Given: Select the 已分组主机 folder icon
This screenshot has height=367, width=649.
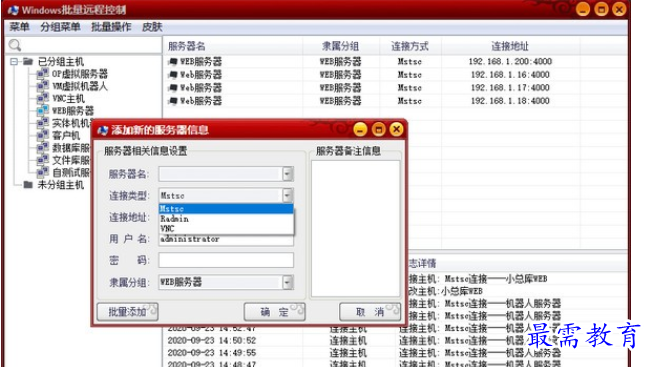Looking at the screenshot, I should tap(28, 62).
